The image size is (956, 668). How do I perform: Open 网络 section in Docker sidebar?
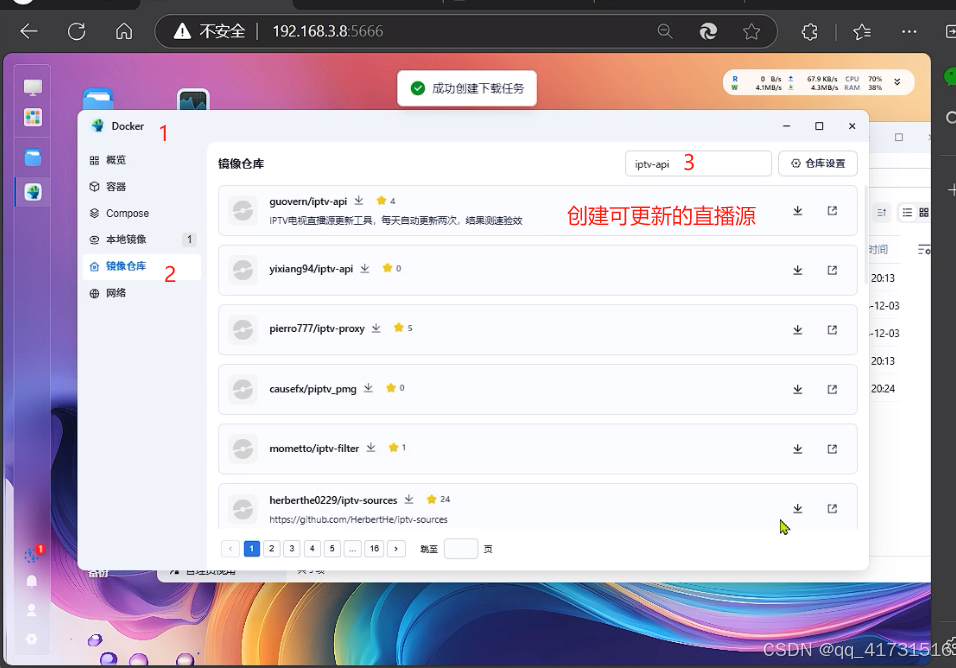[x=141, y=293]
